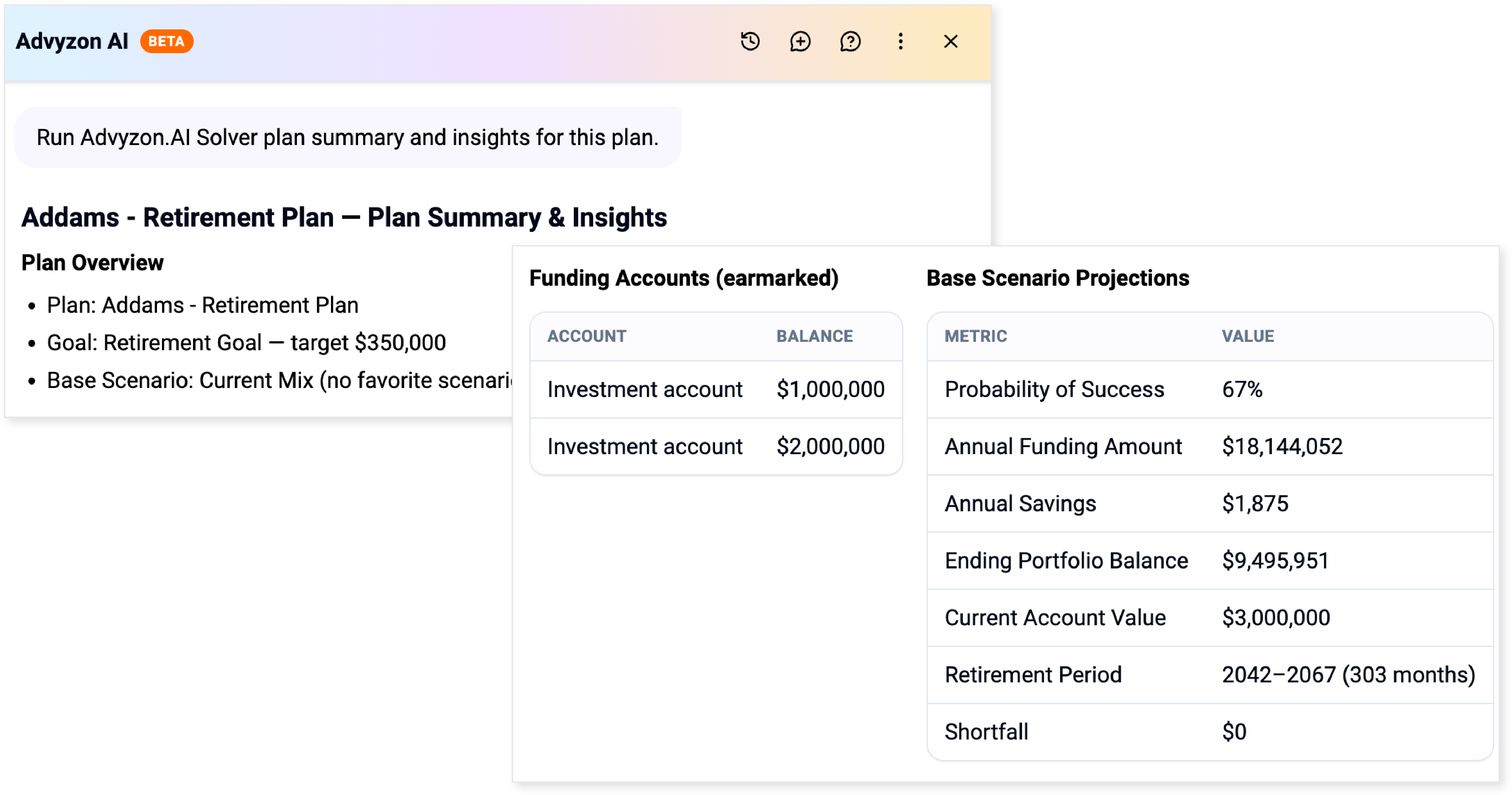Click the METRIC column header
The width and height of the screenshot is (1512, 795).
976,336
